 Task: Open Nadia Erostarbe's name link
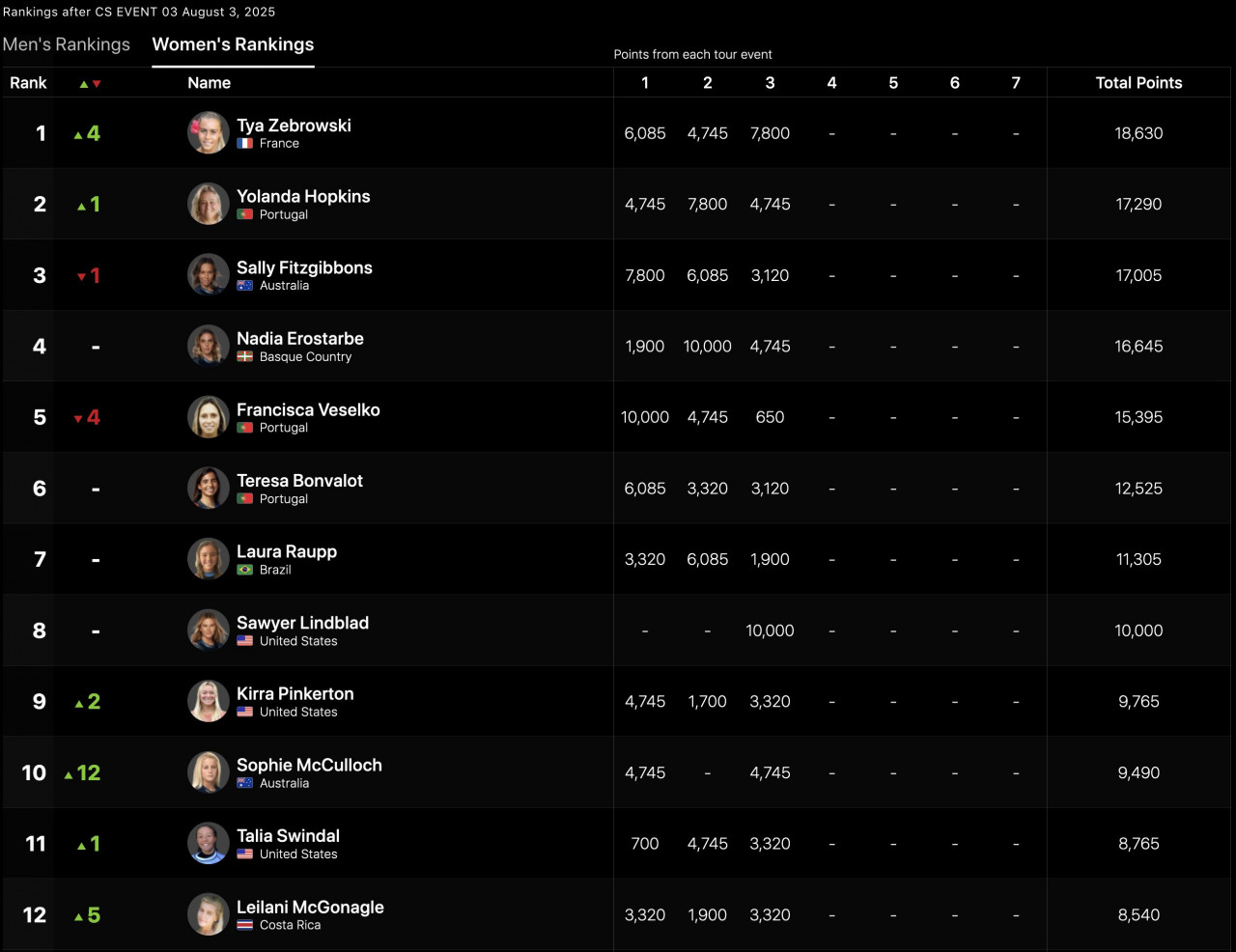[300, 338]
